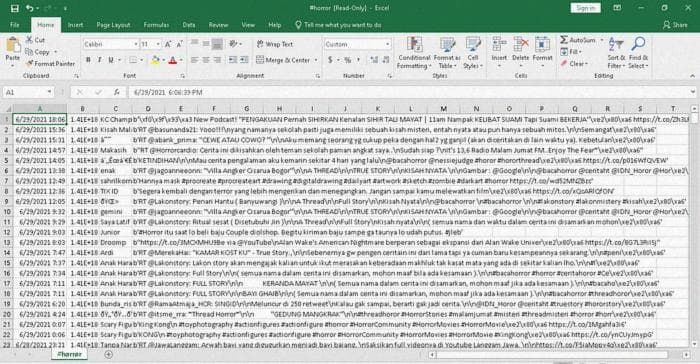The width and height of the screenshot is (700, 364).
Task: Open Find & Select magnifier menu
Action: 638,53
